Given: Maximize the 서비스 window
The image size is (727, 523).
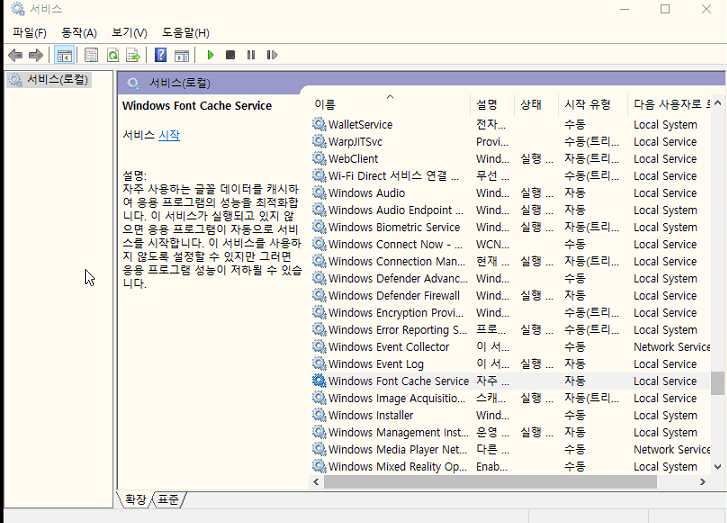Looking at the screenshot, I should (665, 9).
